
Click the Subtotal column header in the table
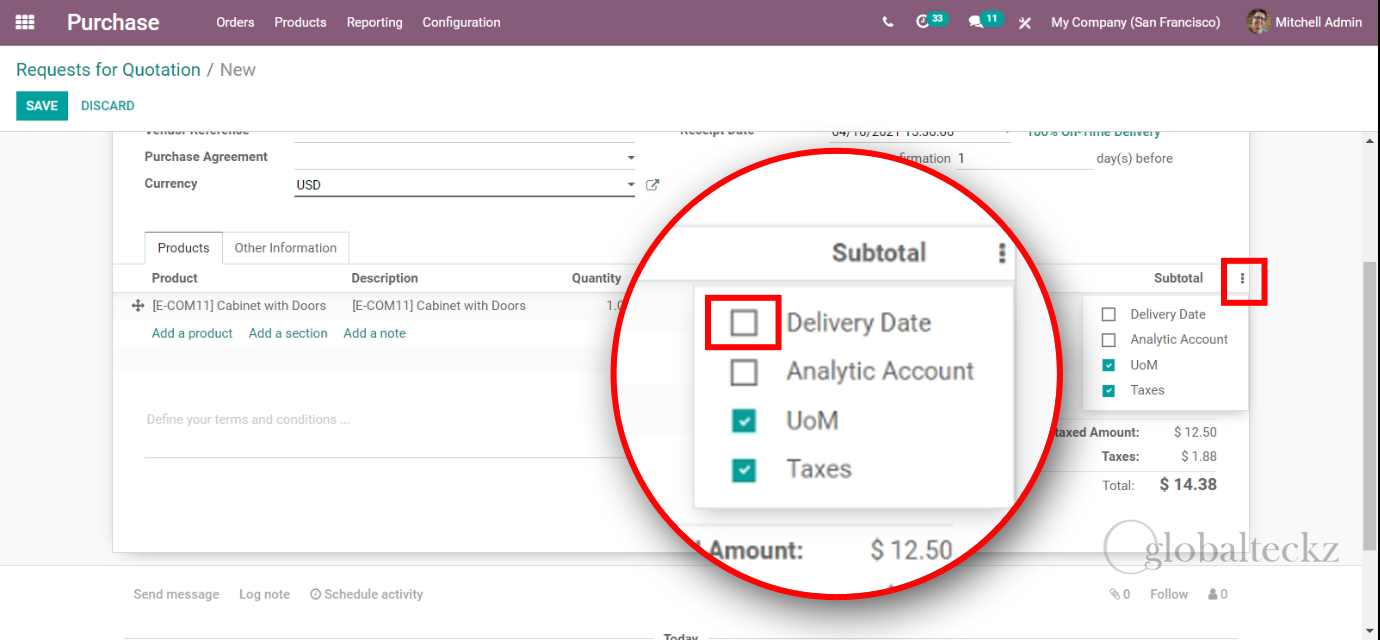(1178, 279)
